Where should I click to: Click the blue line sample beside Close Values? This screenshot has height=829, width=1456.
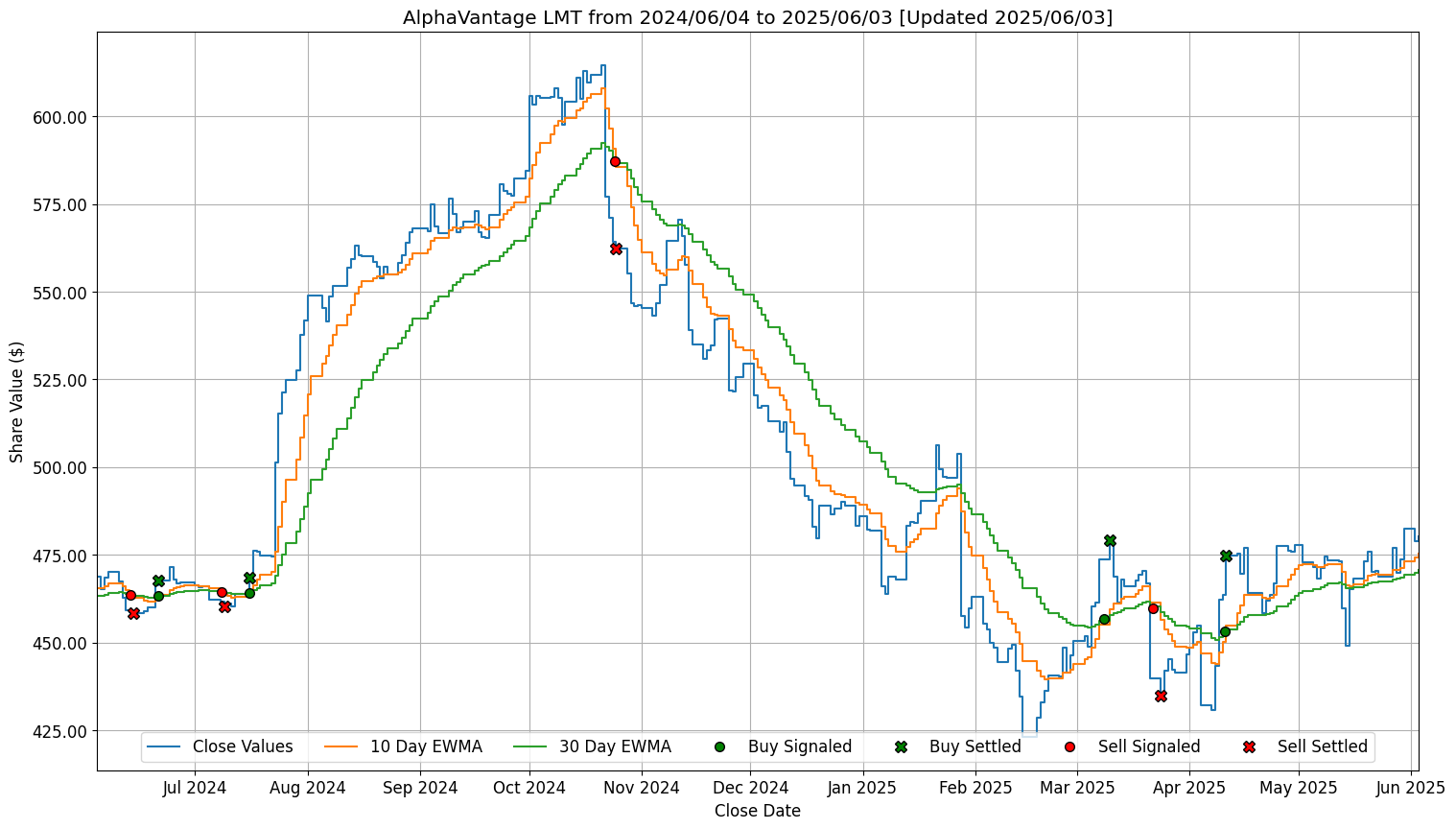[x=164, y=746]
